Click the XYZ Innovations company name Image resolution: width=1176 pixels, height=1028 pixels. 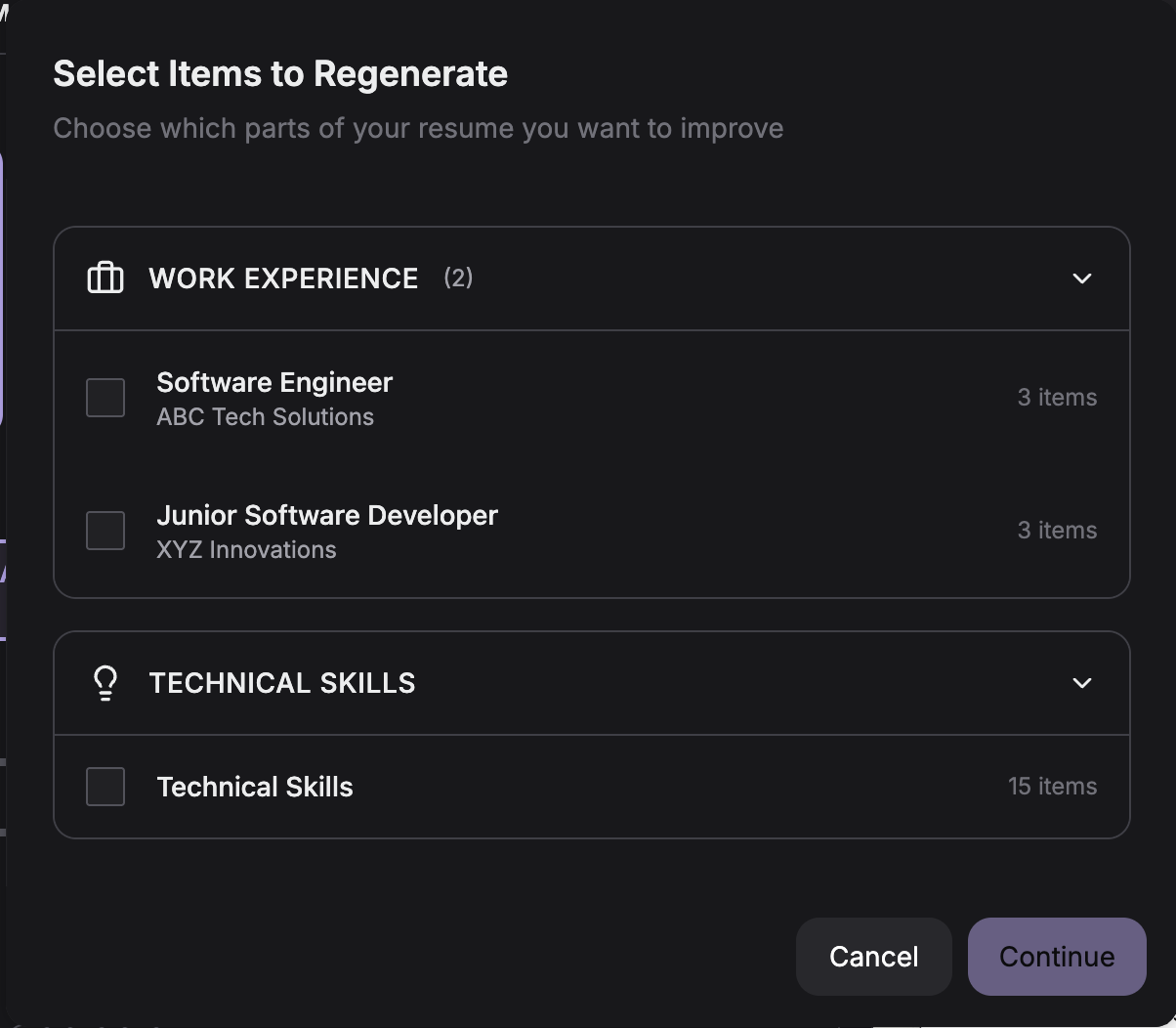245,550
